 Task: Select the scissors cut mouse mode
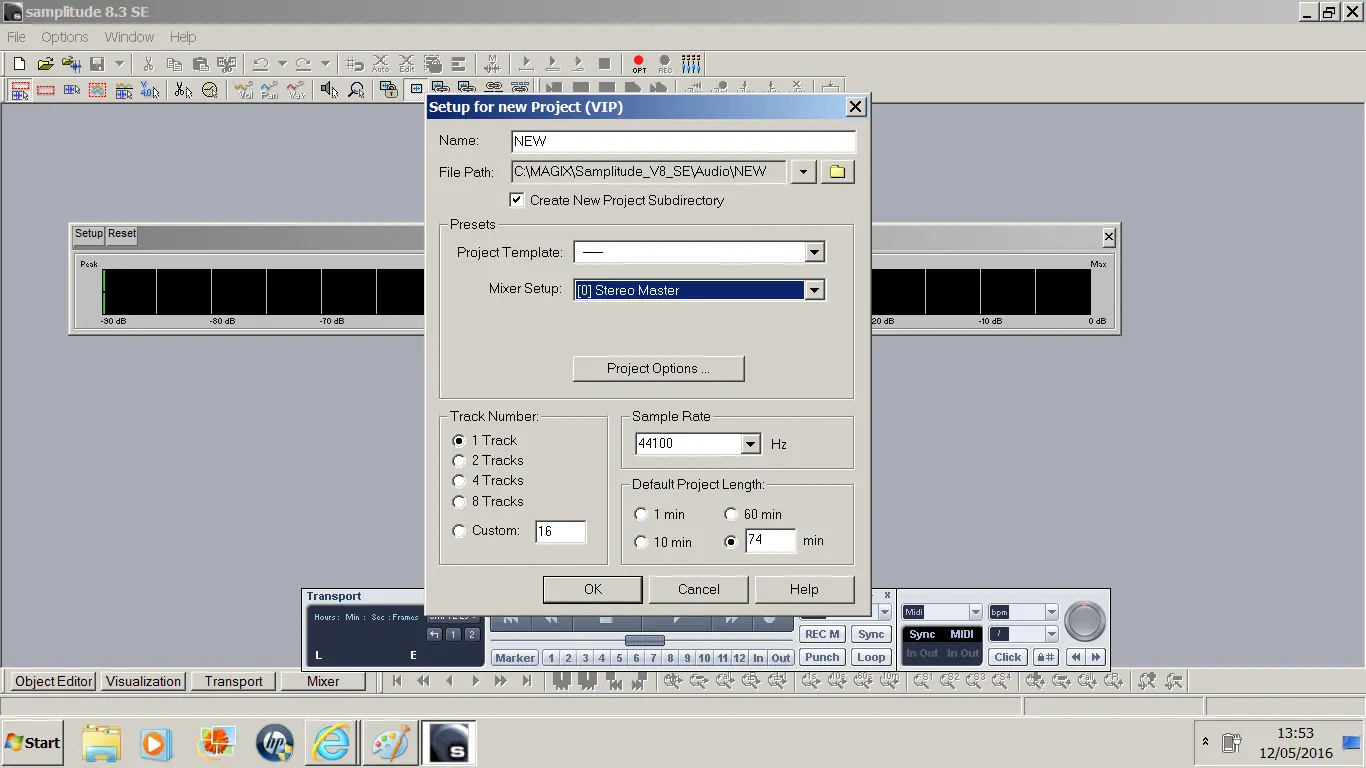(x=183, y=90)
